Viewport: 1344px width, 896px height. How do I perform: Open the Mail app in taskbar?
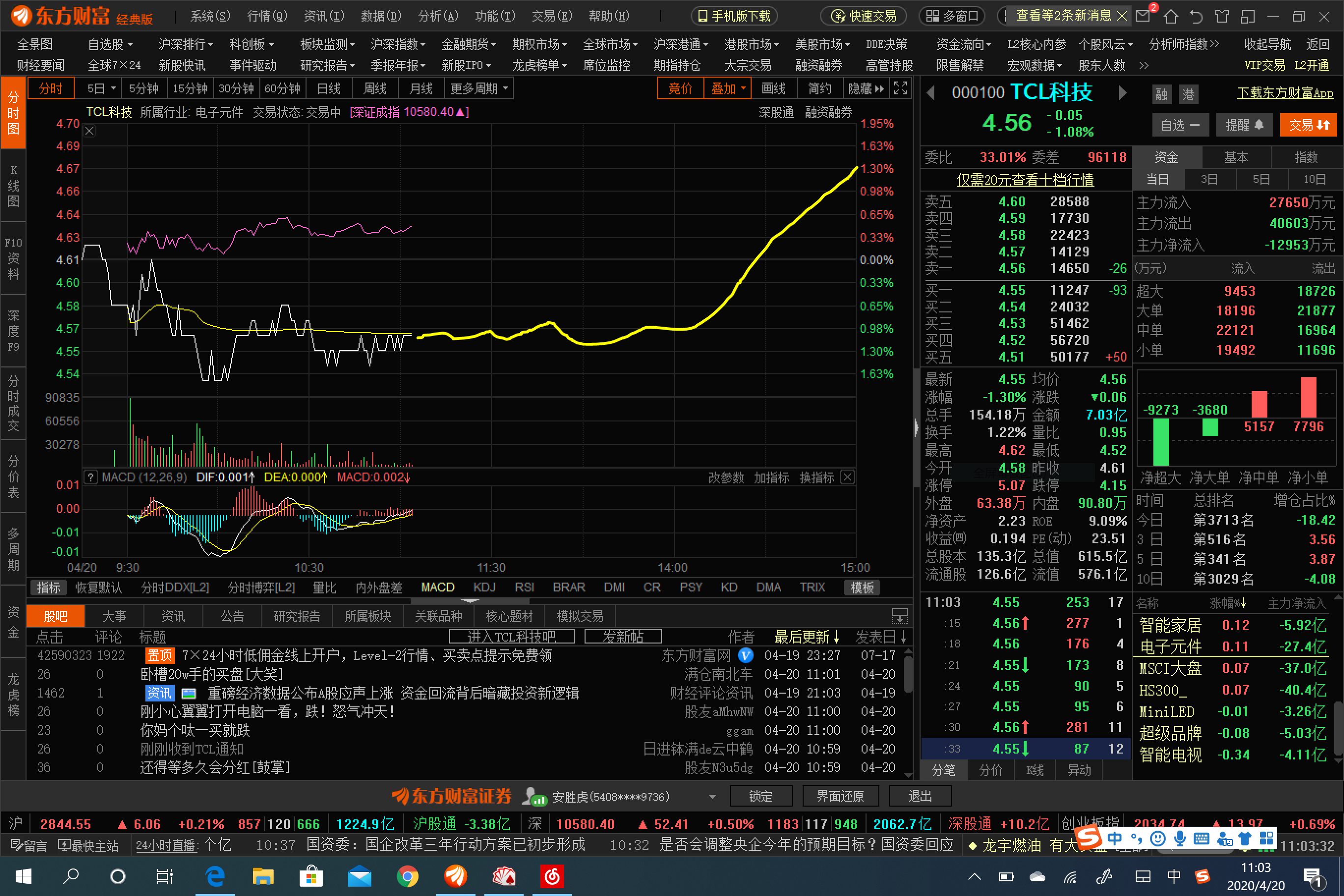pos(359,876)
